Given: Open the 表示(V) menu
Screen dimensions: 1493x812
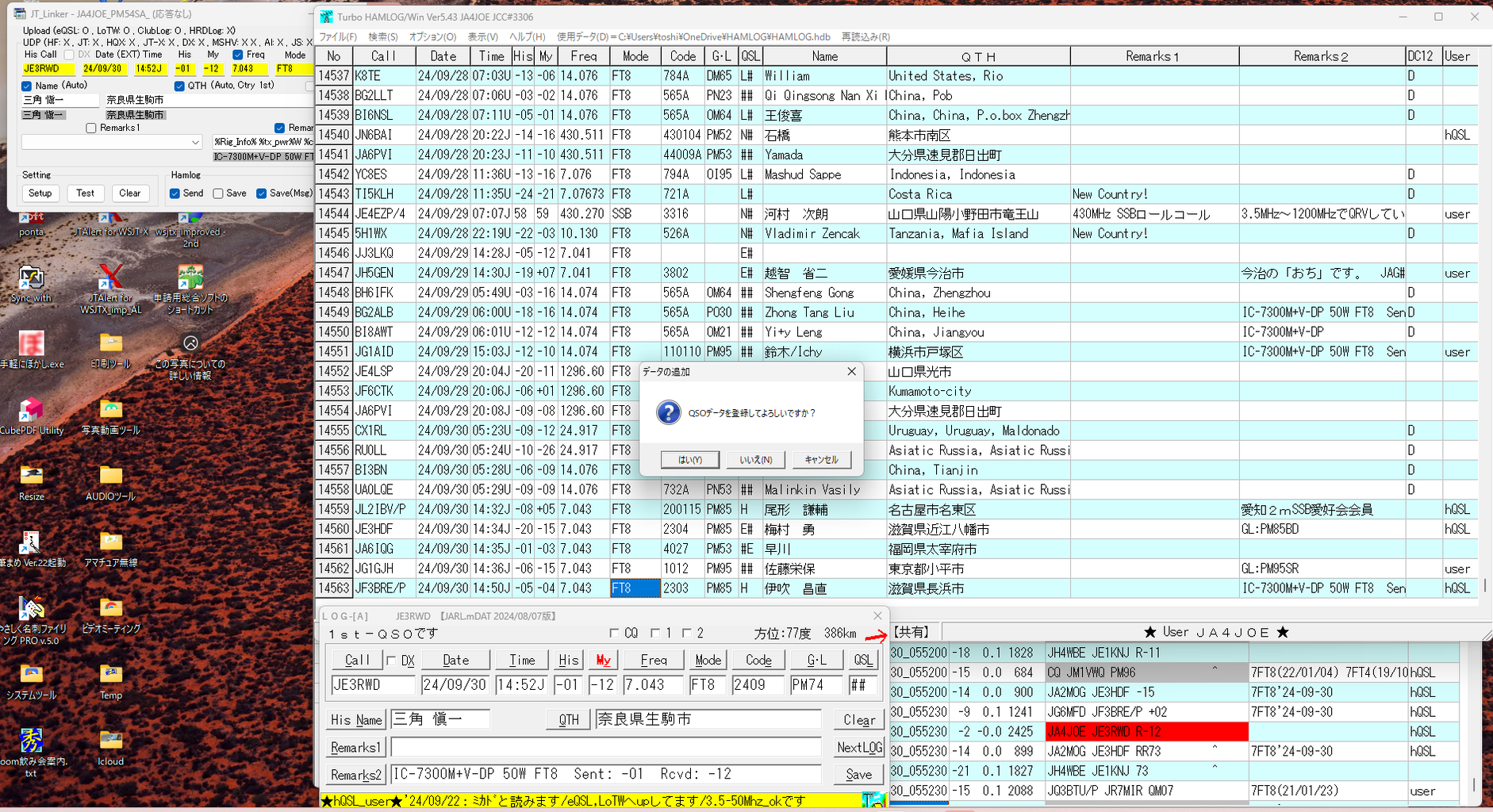Looking at the screenshot, I should click(482, 36).
